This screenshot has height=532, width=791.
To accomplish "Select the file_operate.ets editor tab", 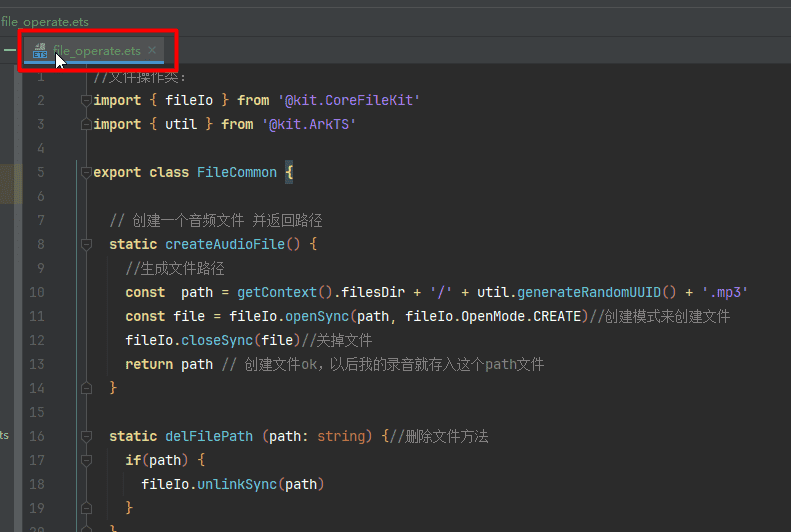I will (x=97, y=50).
